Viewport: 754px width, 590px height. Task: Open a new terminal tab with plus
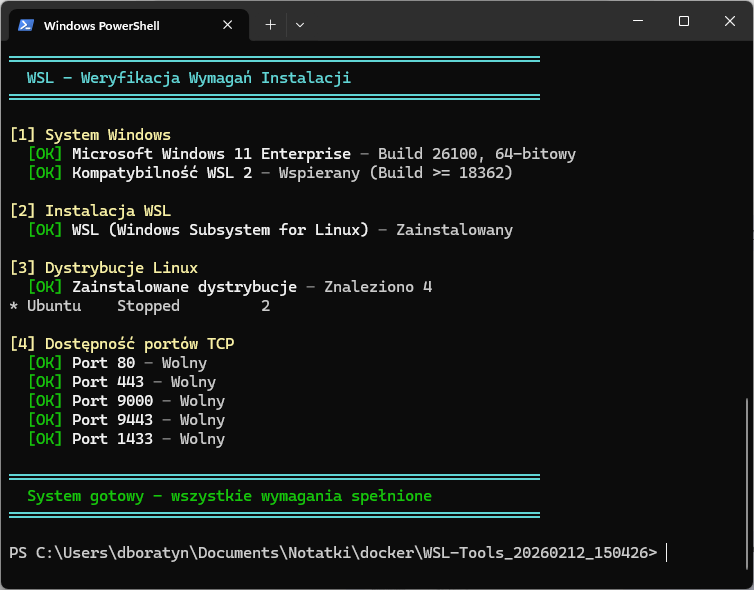coord(270,25)
